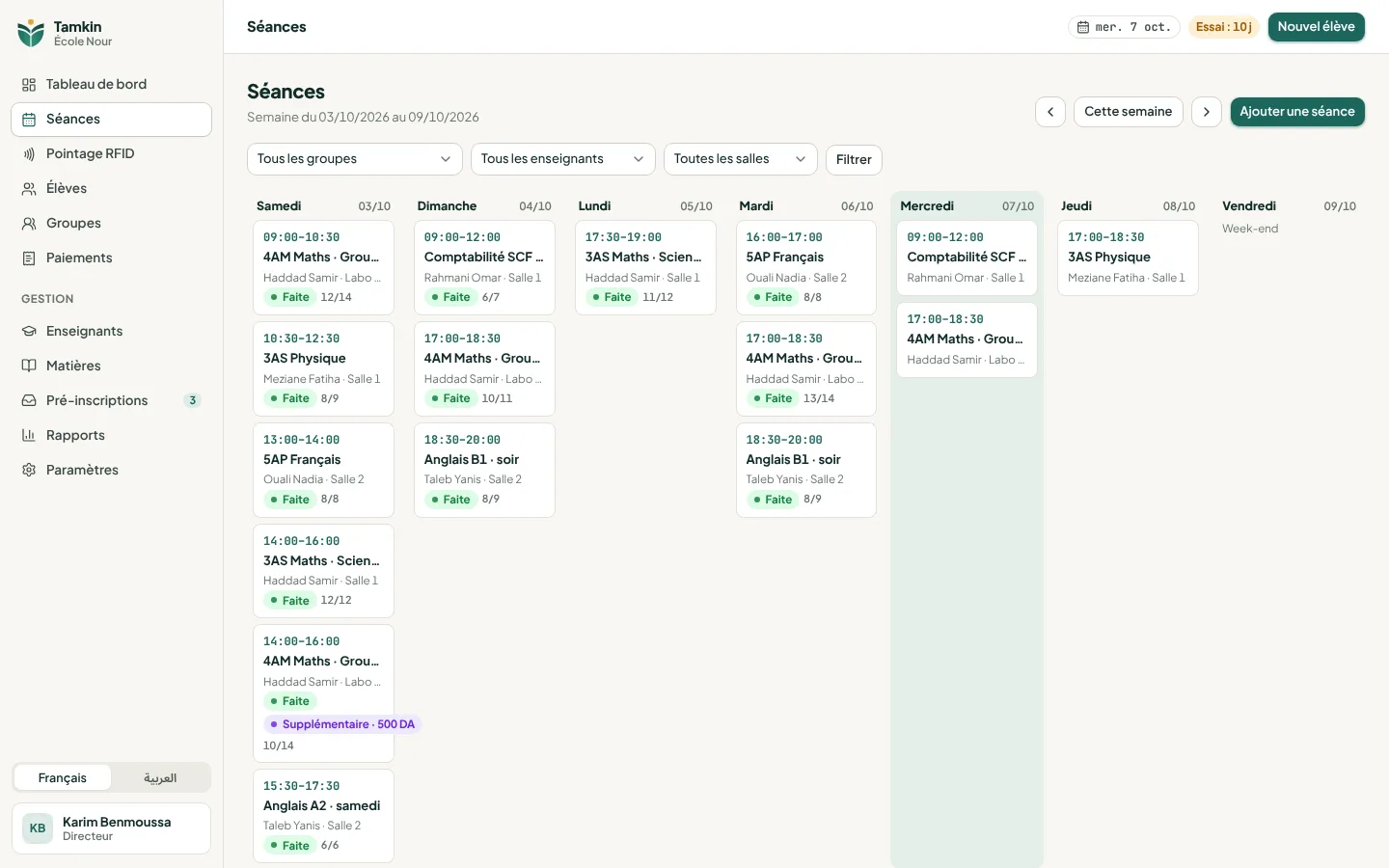Open Tableau de bord page
The height and width of the screenshot is (868, 1389).
coord(112,85)
